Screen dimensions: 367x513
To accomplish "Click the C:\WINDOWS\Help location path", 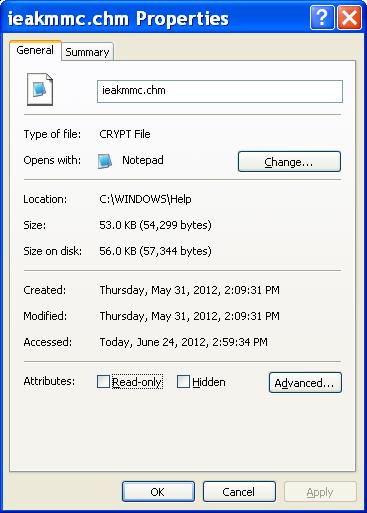I will pyautogui.click(x=145, y=199).
